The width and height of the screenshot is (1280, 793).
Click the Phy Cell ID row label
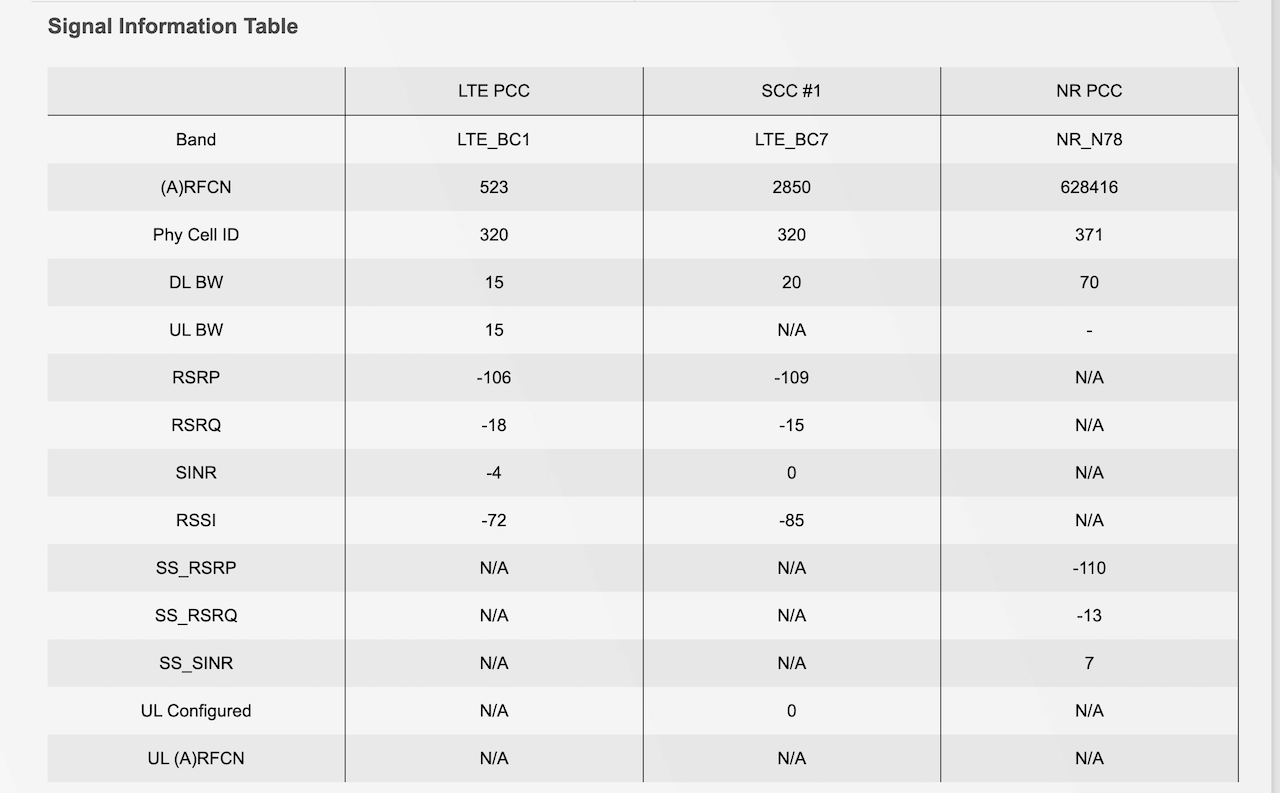[196, 235]
